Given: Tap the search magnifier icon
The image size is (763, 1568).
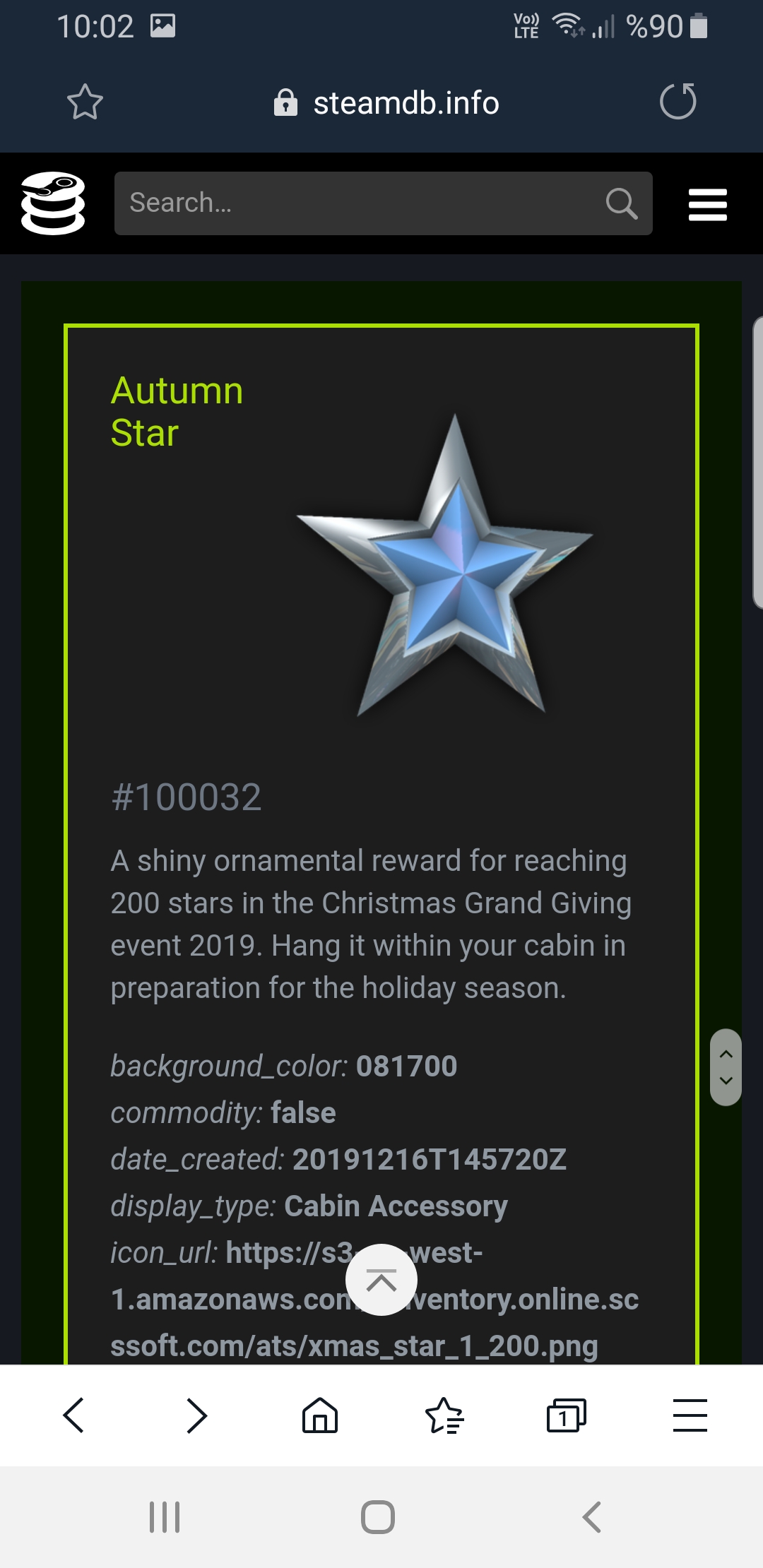Looking at the screenshot, I should [x=622, y=203].
